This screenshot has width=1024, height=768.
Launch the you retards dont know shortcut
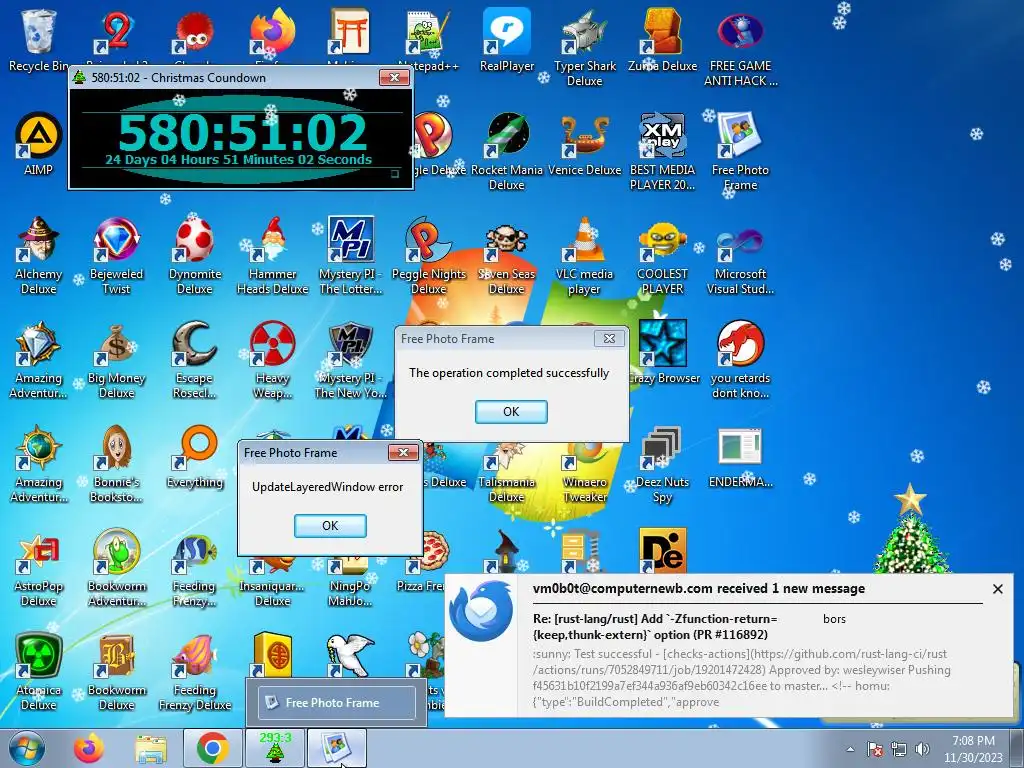tap(741, 359)
